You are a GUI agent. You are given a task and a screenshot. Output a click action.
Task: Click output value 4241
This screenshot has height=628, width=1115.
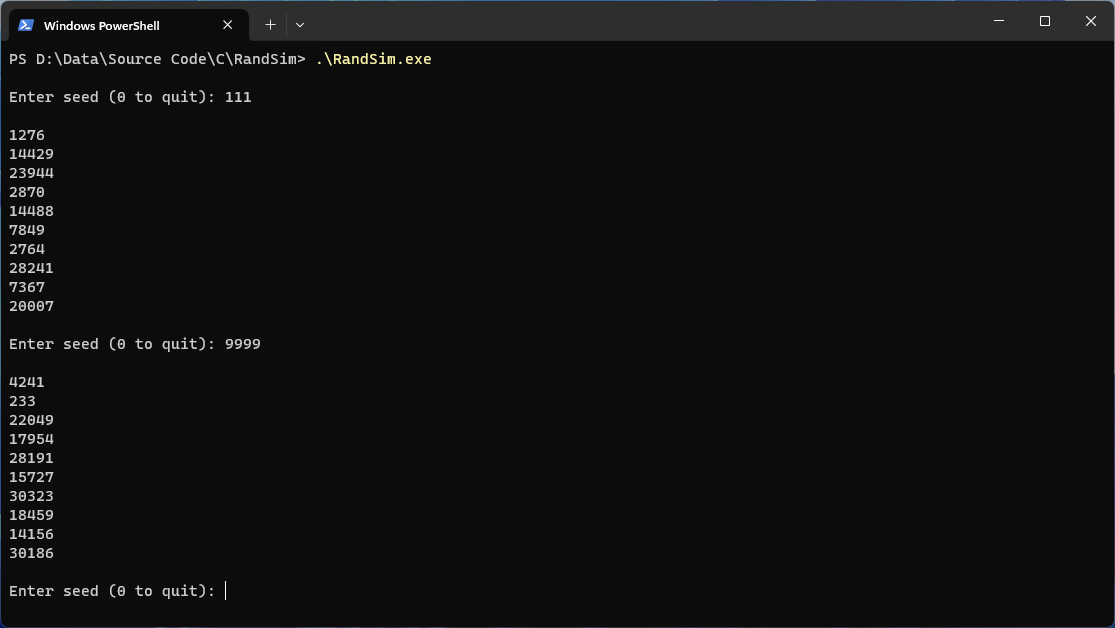(x=27, y=382)
